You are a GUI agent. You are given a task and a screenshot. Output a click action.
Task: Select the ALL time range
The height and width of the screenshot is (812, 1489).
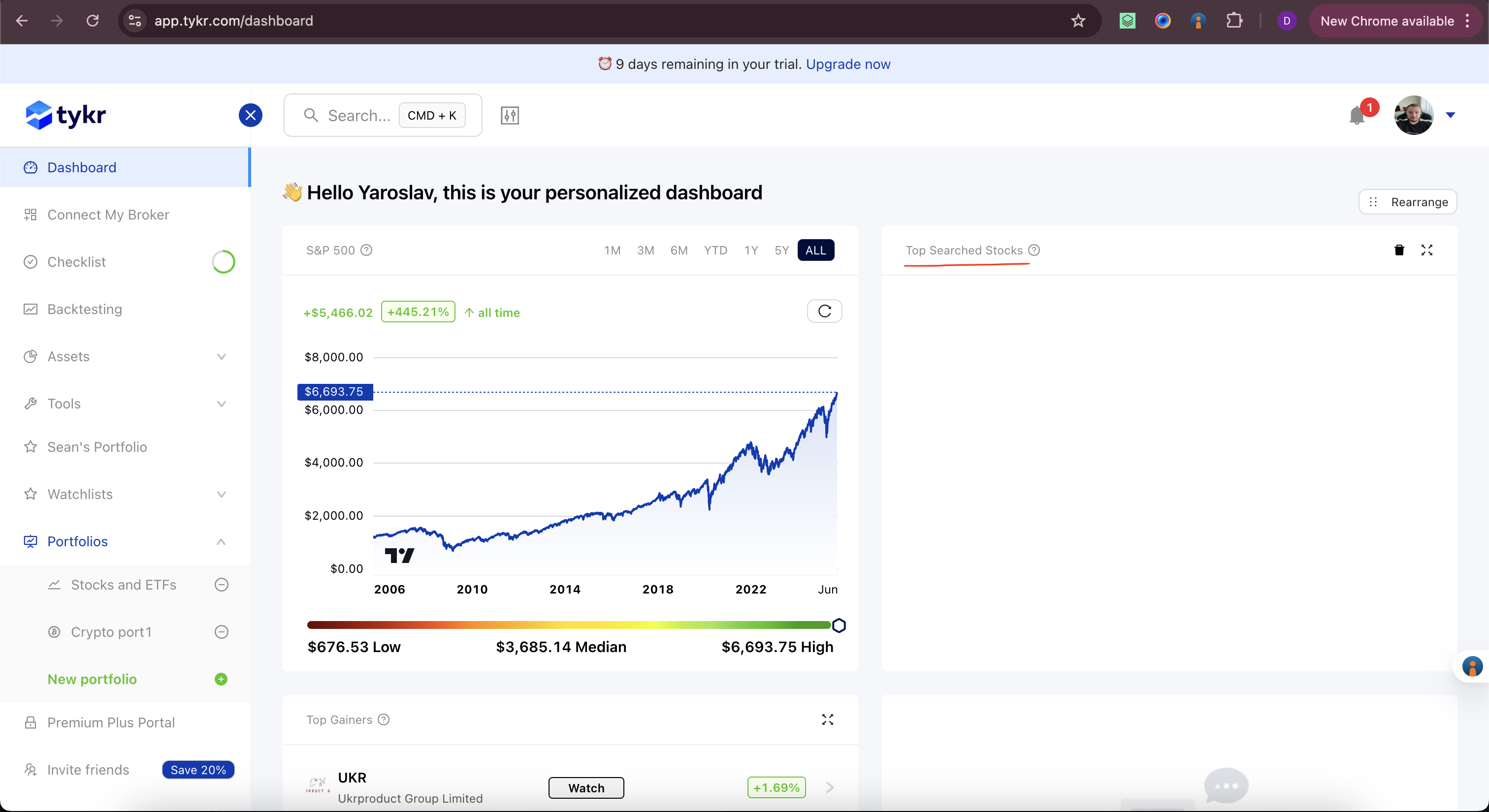[x=815, y=250]
